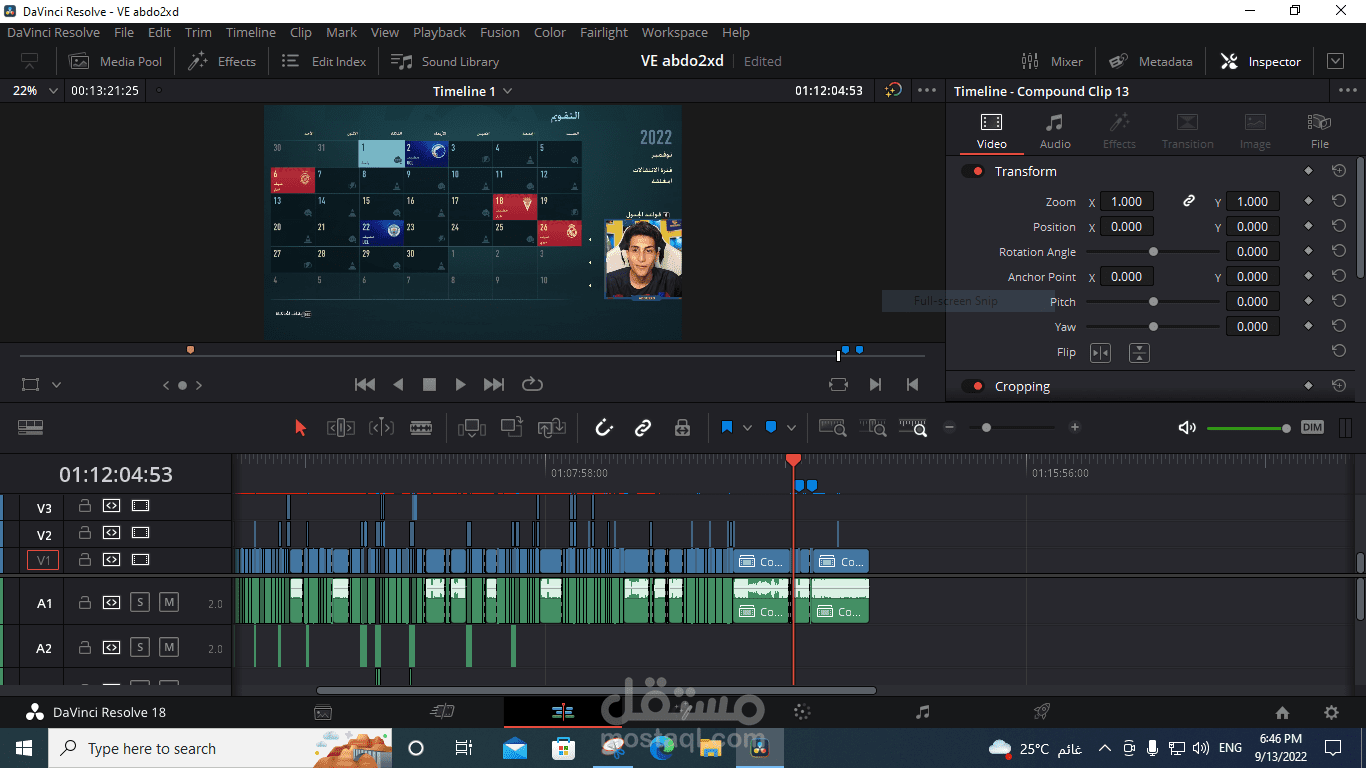
Task: Toggle the Linked Selection chain icon
Action: [643, 428]
